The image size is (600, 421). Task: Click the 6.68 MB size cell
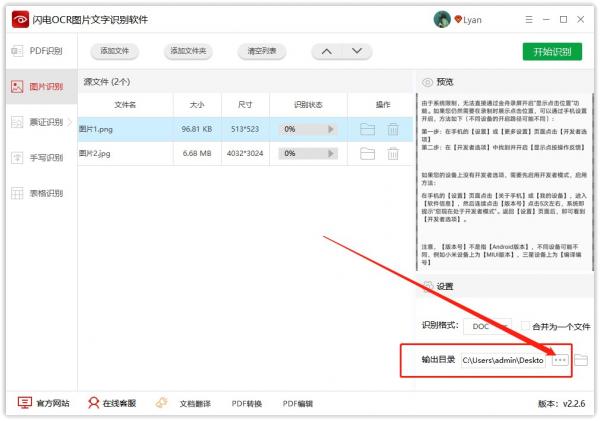click(x=197, y=153)
